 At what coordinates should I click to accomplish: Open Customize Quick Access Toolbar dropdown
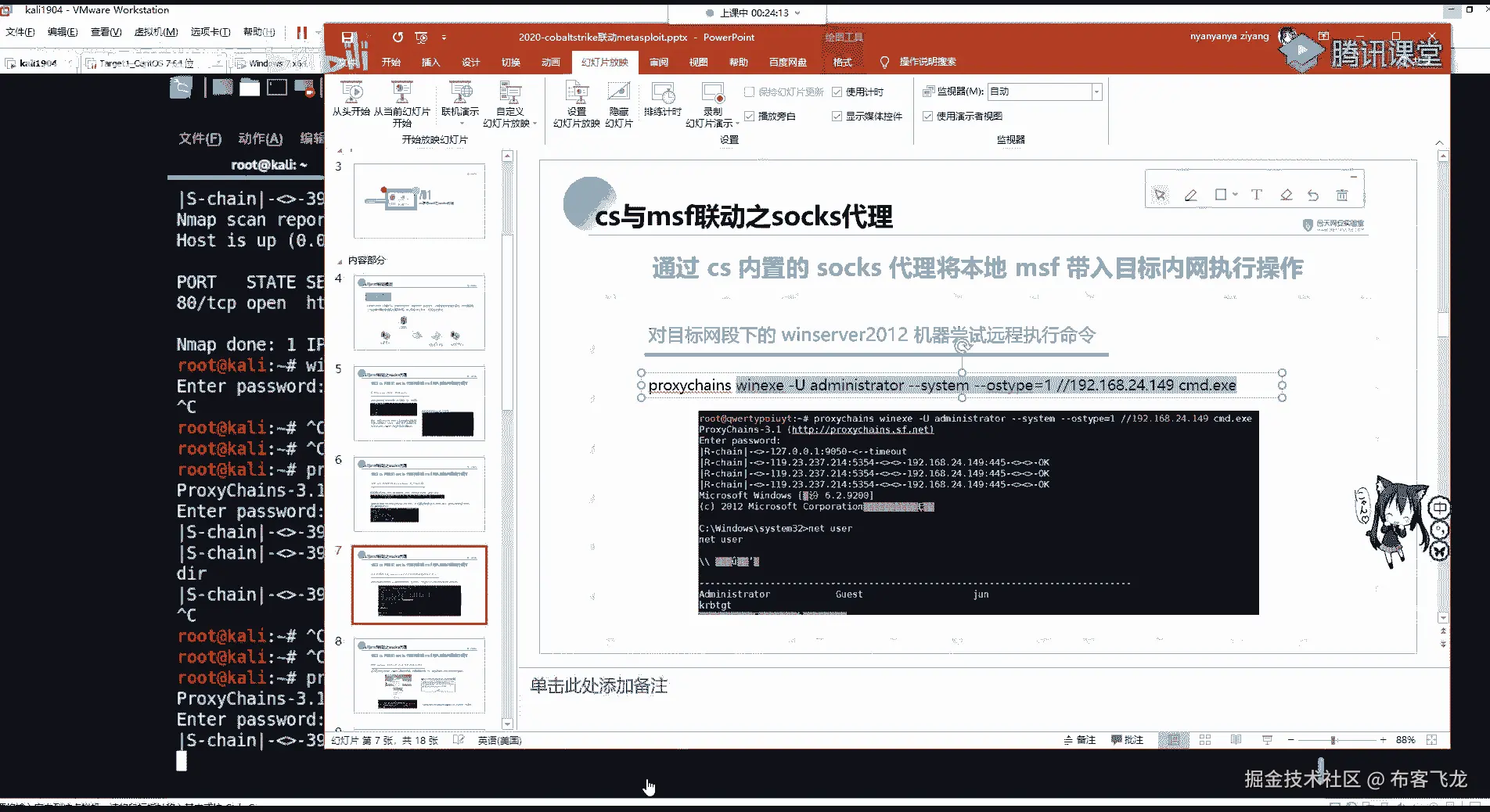click(x=444, y=38)
